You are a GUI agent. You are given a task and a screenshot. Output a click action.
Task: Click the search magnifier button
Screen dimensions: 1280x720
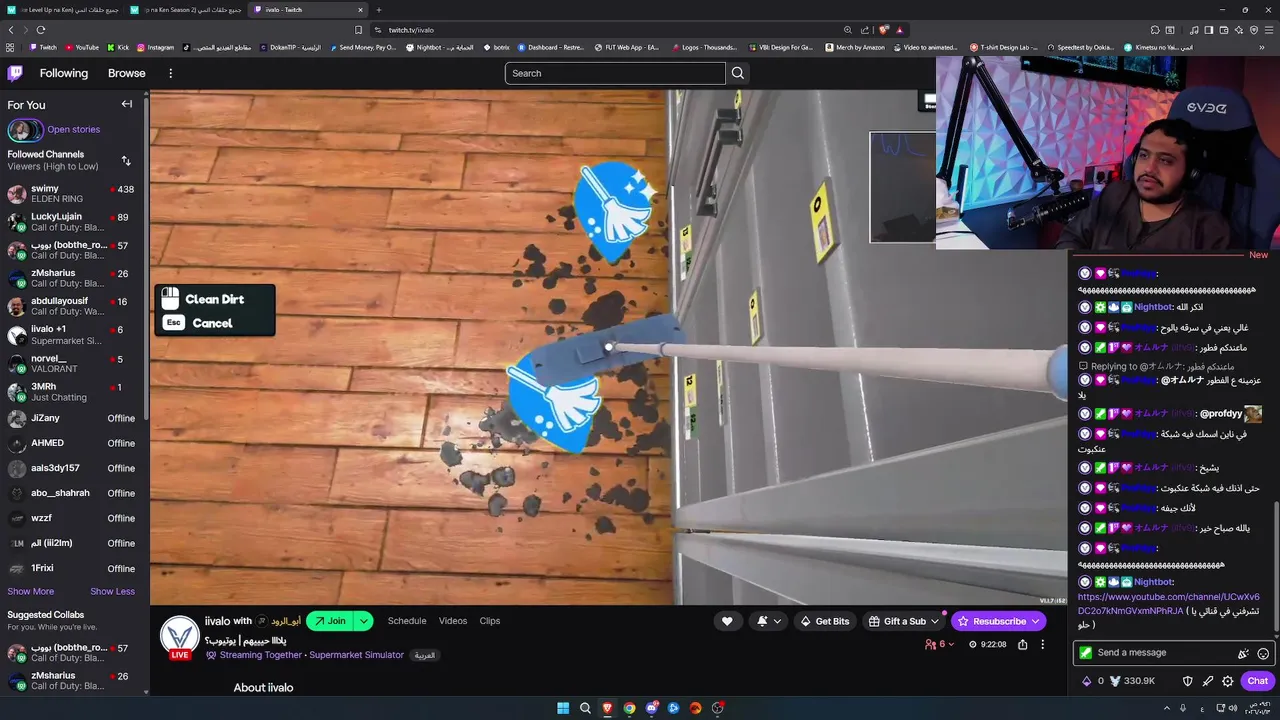tap(738, 73)
